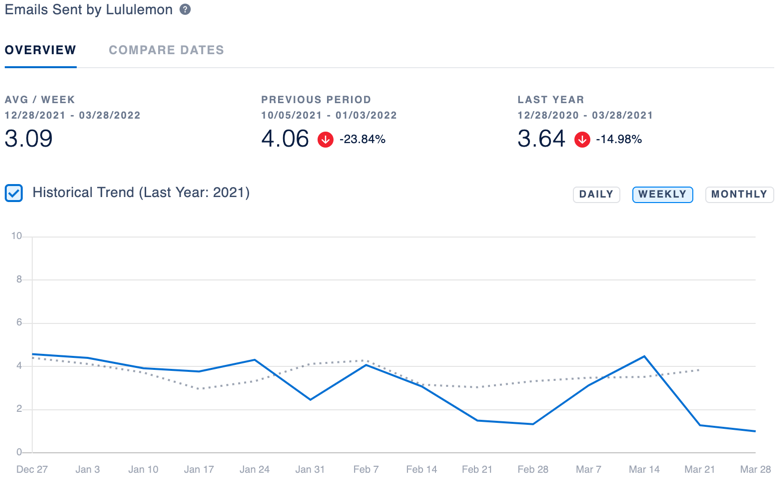776x485 pixels.
Task: Switch chart to Monthly view
Action: pyautogui.click(x=739, y=194)
